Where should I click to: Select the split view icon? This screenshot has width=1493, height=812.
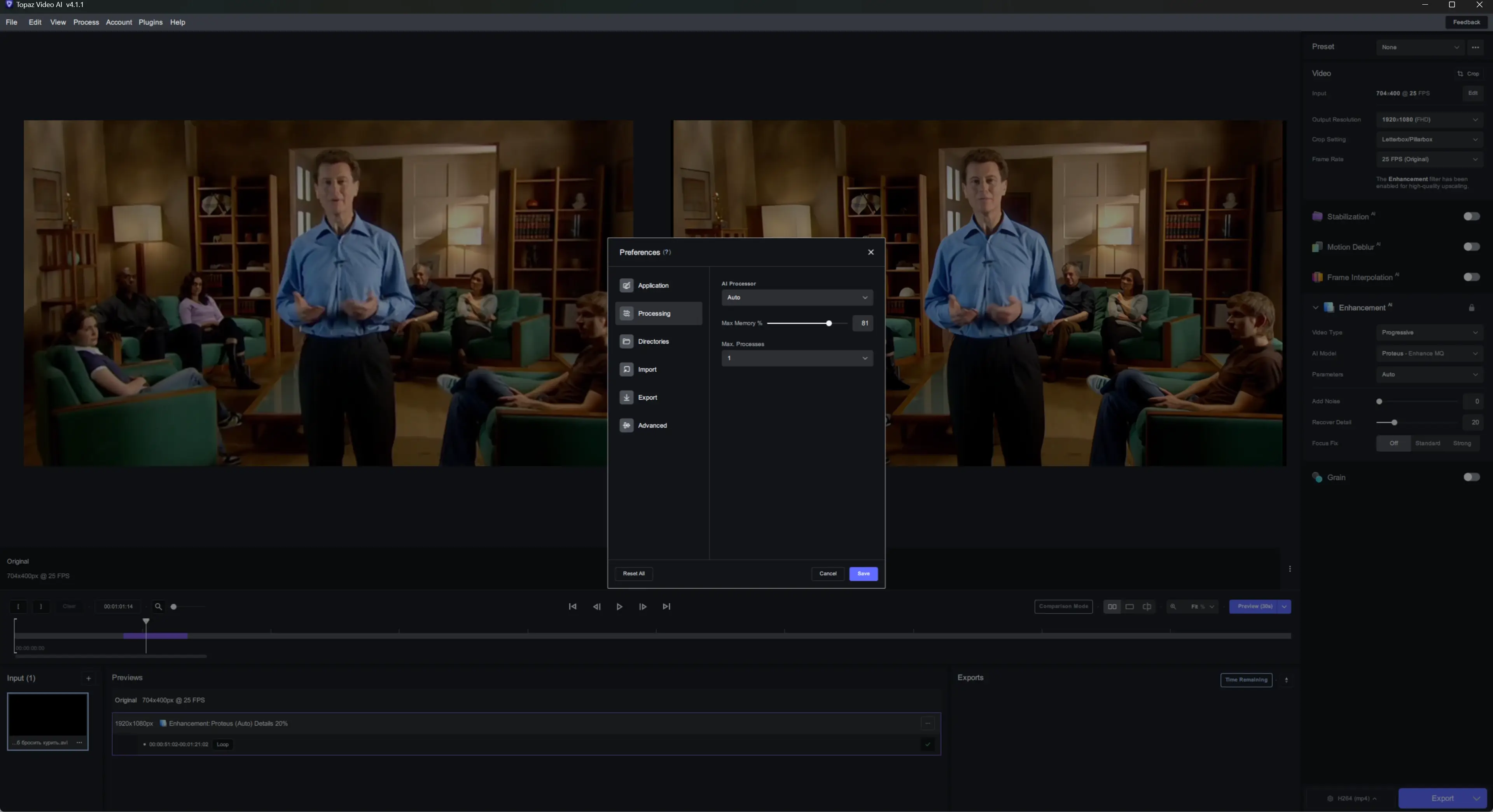(1147, 607)
